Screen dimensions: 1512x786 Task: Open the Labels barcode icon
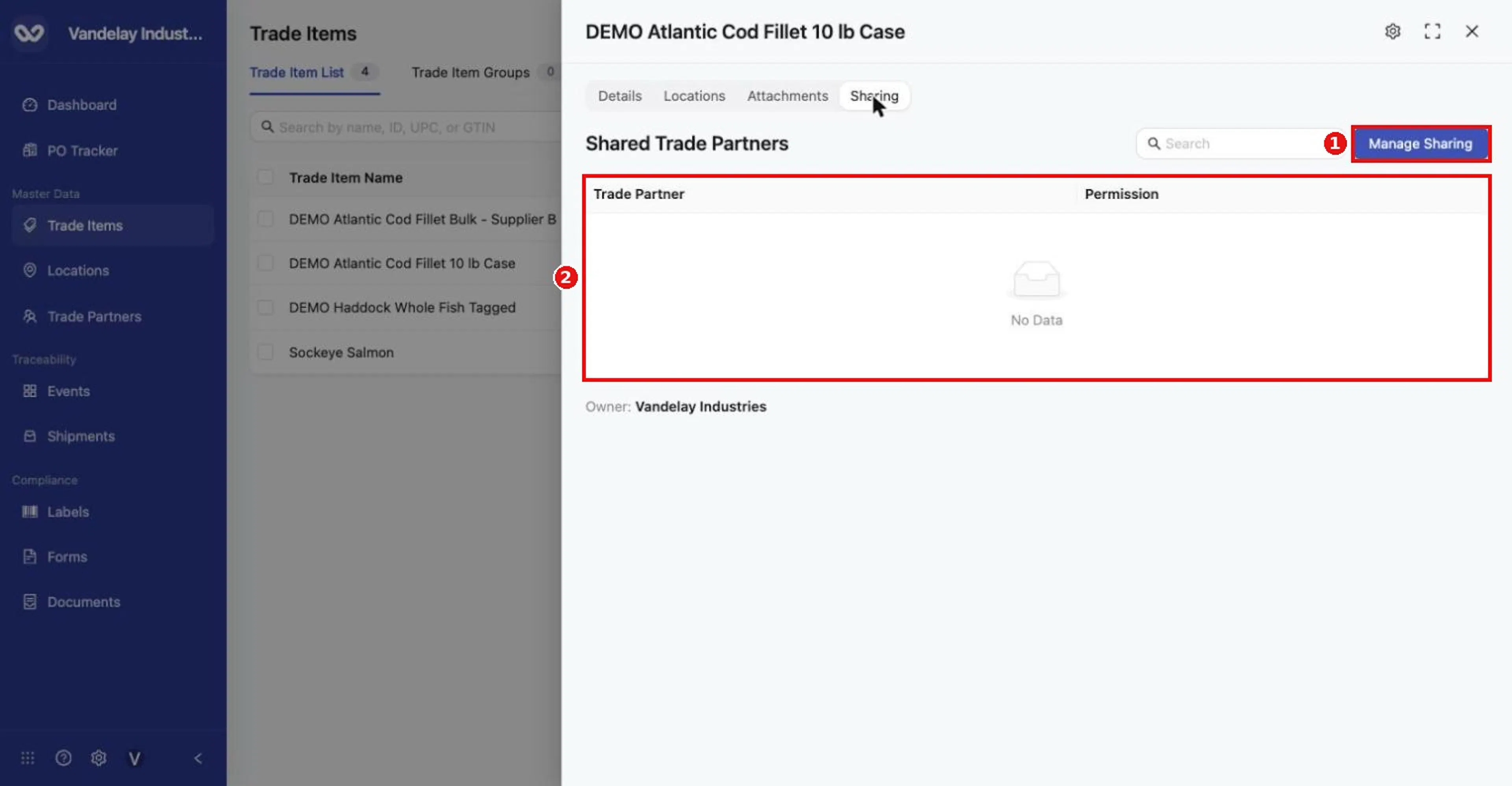(30, 512)
